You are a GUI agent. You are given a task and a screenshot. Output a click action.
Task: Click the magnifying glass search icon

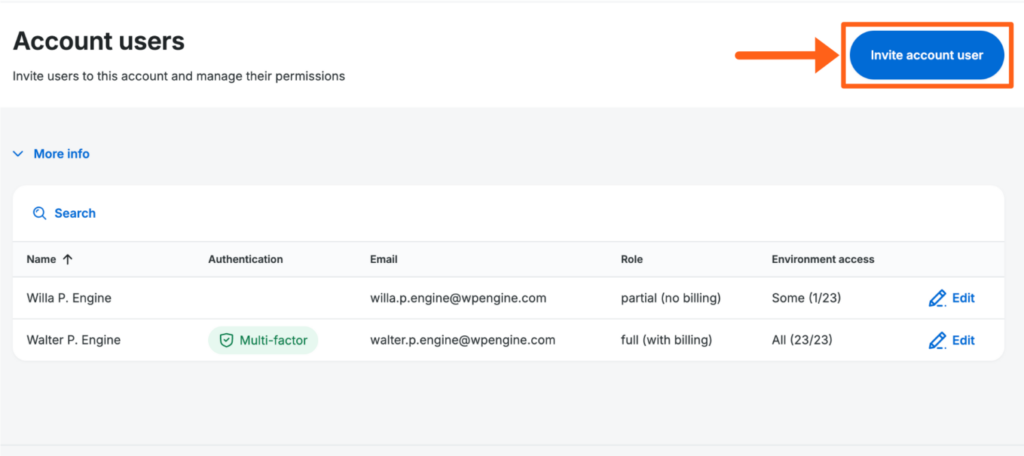pos(40,213)
